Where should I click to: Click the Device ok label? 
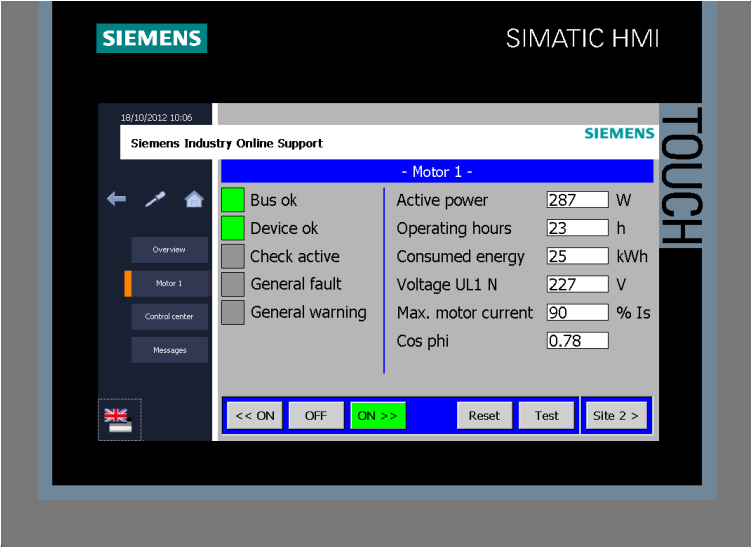click(x=284, y=228)
